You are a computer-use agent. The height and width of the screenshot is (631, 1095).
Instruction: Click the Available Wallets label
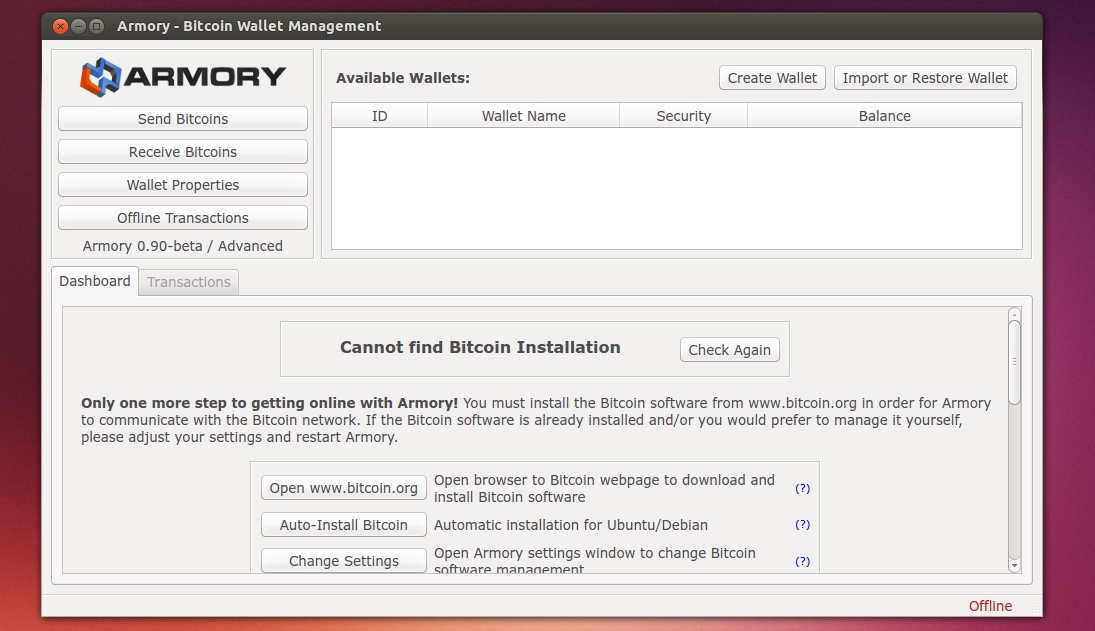(403, 78)
